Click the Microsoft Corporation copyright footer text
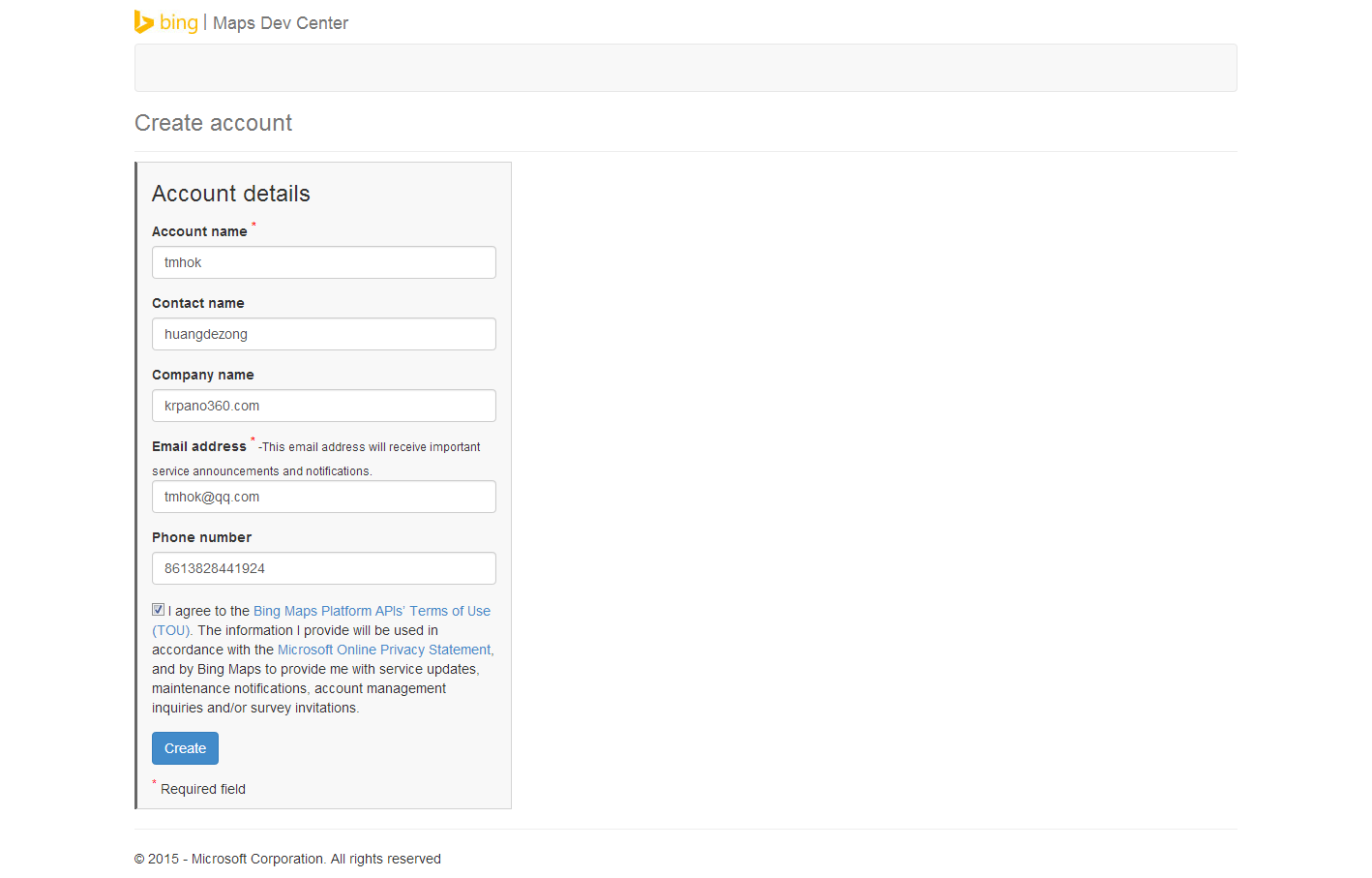The height and width of the screenshot is (878, 1372). click(287, 859)
